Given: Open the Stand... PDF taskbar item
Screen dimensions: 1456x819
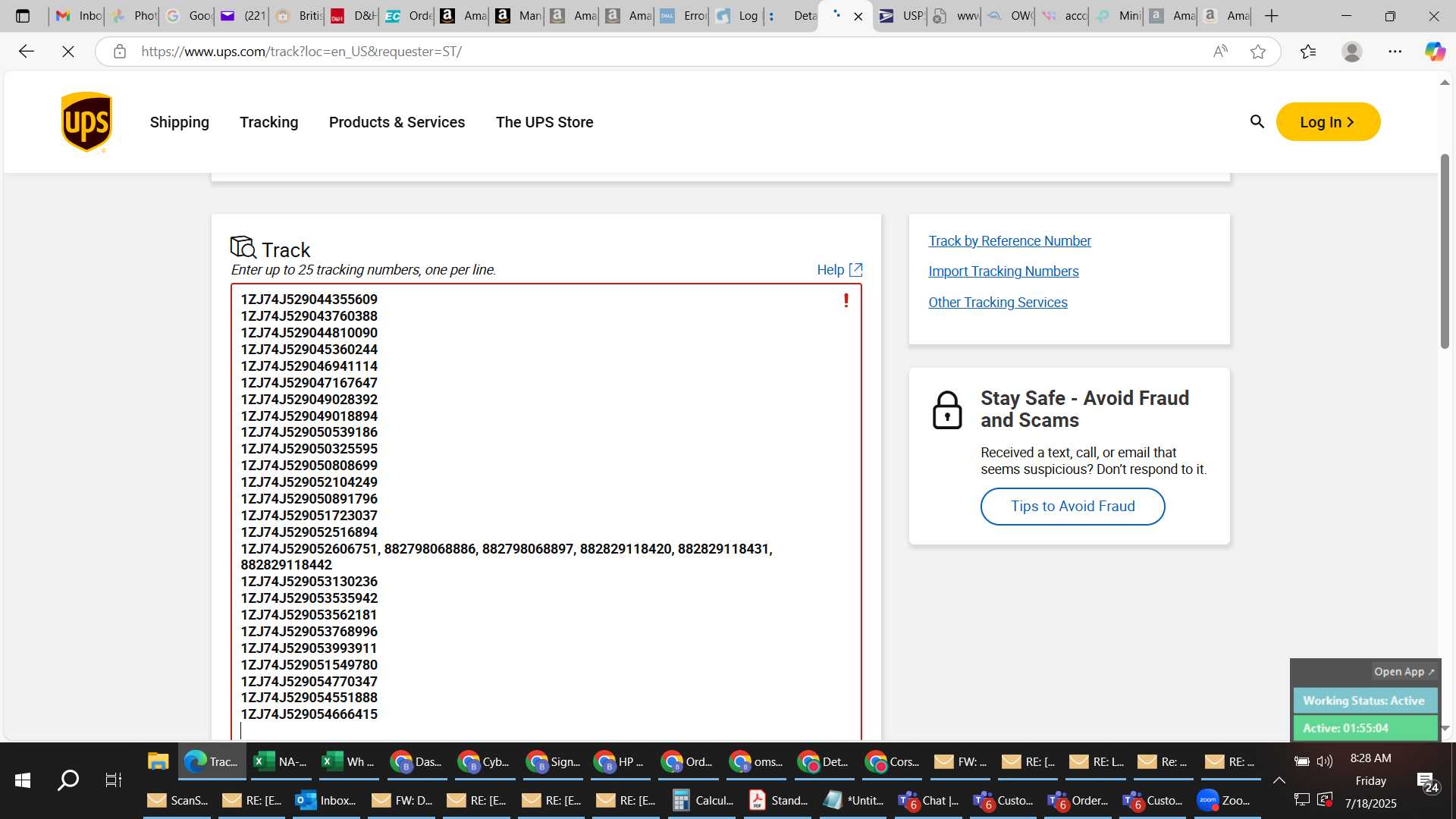Looking at the screenshot, I should coord(778,800).
